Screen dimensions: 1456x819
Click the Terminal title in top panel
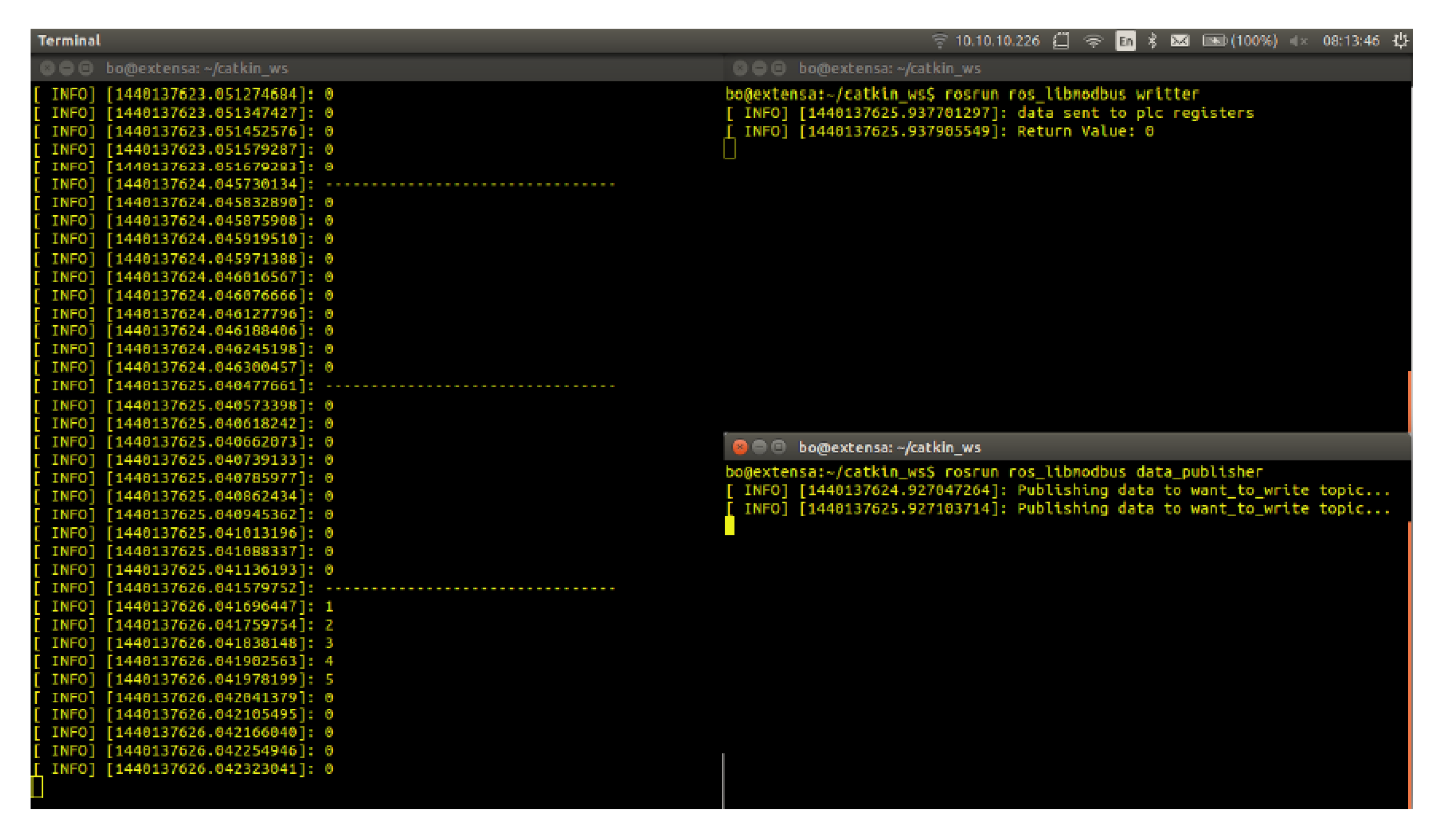(x=69, y=41)
